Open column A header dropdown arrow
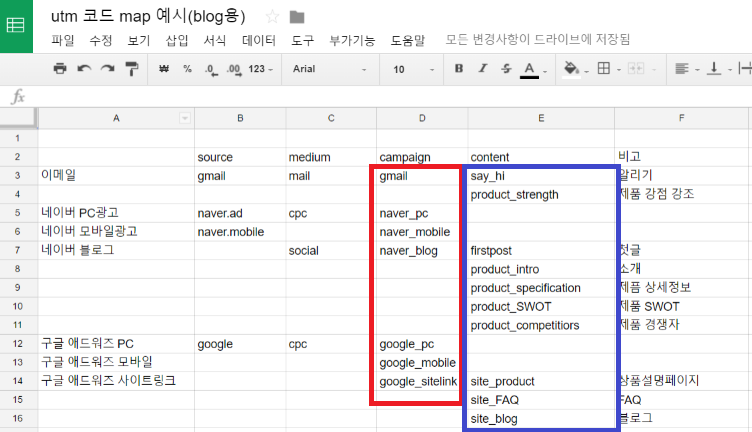Image resolution: width=752 pixels, height=432 pixels. (185, 118)
